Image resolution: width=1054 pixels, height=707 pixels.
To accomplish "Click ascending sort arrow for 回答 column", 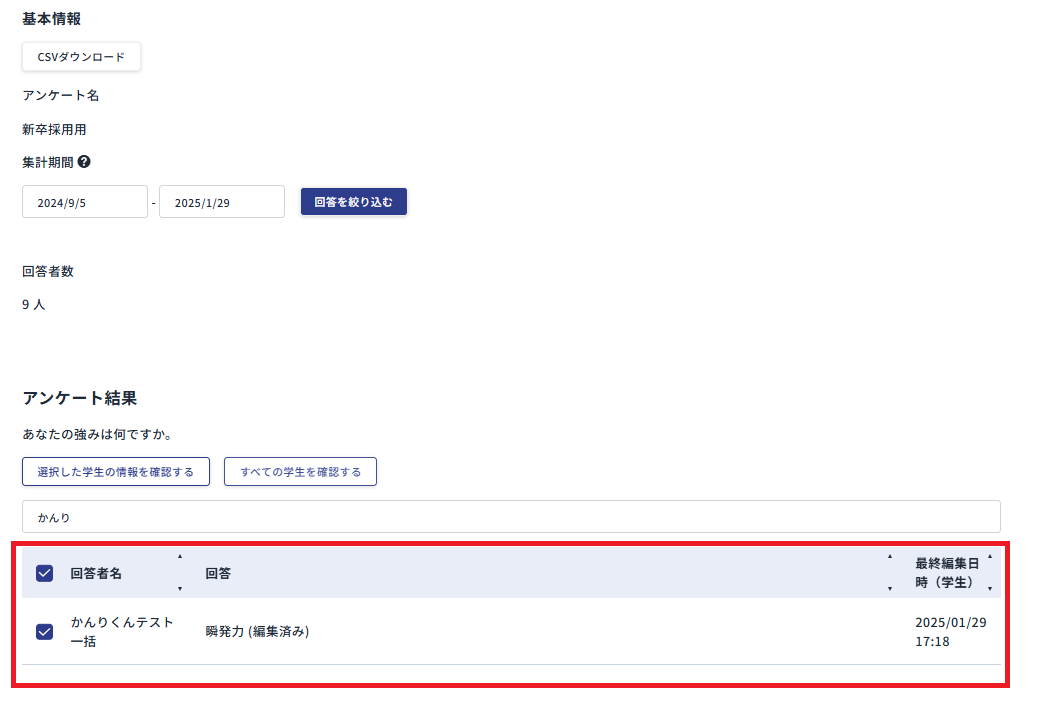I will 889,556.
